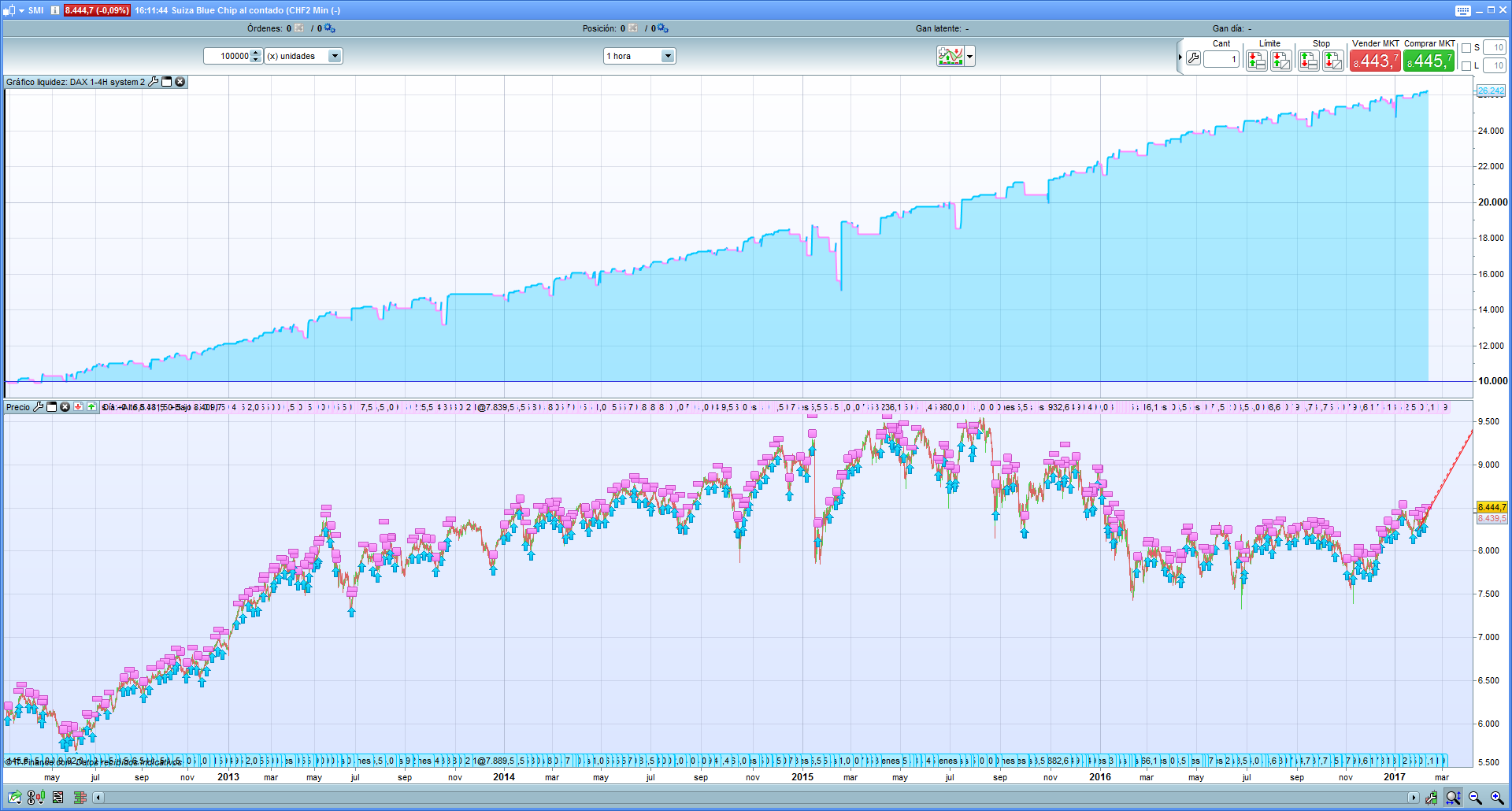This screenshot has width=1512, height=811.
Task: Activate the zoom selection magnifier tool
Action: click(x=1453, y=798)
